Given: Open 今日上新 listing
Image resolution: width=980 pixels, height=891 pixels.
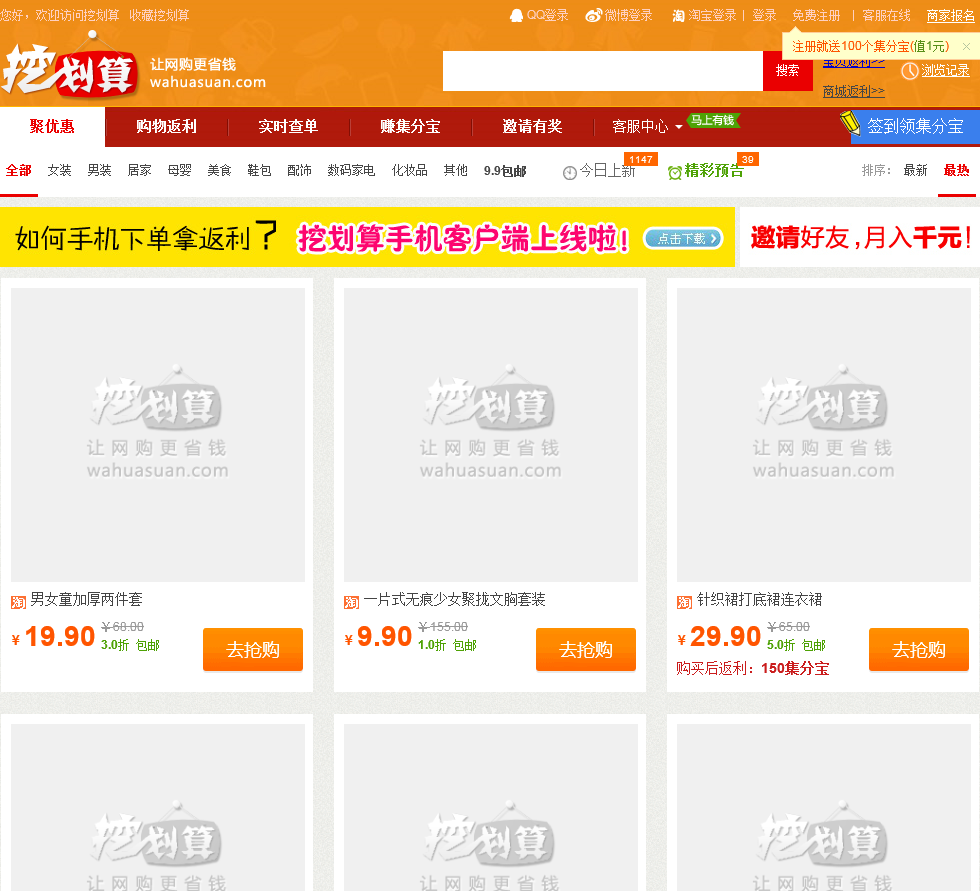Looking at the screenshot, I should (607, 170).
